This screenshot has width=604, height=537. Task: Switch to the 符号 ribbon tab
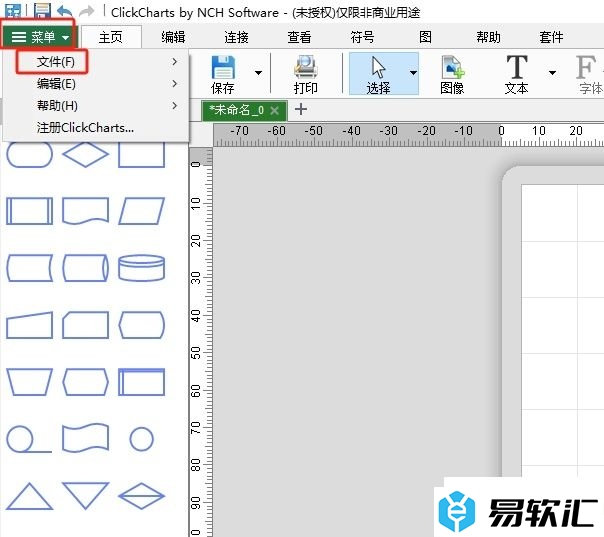[x=362, y=37]
